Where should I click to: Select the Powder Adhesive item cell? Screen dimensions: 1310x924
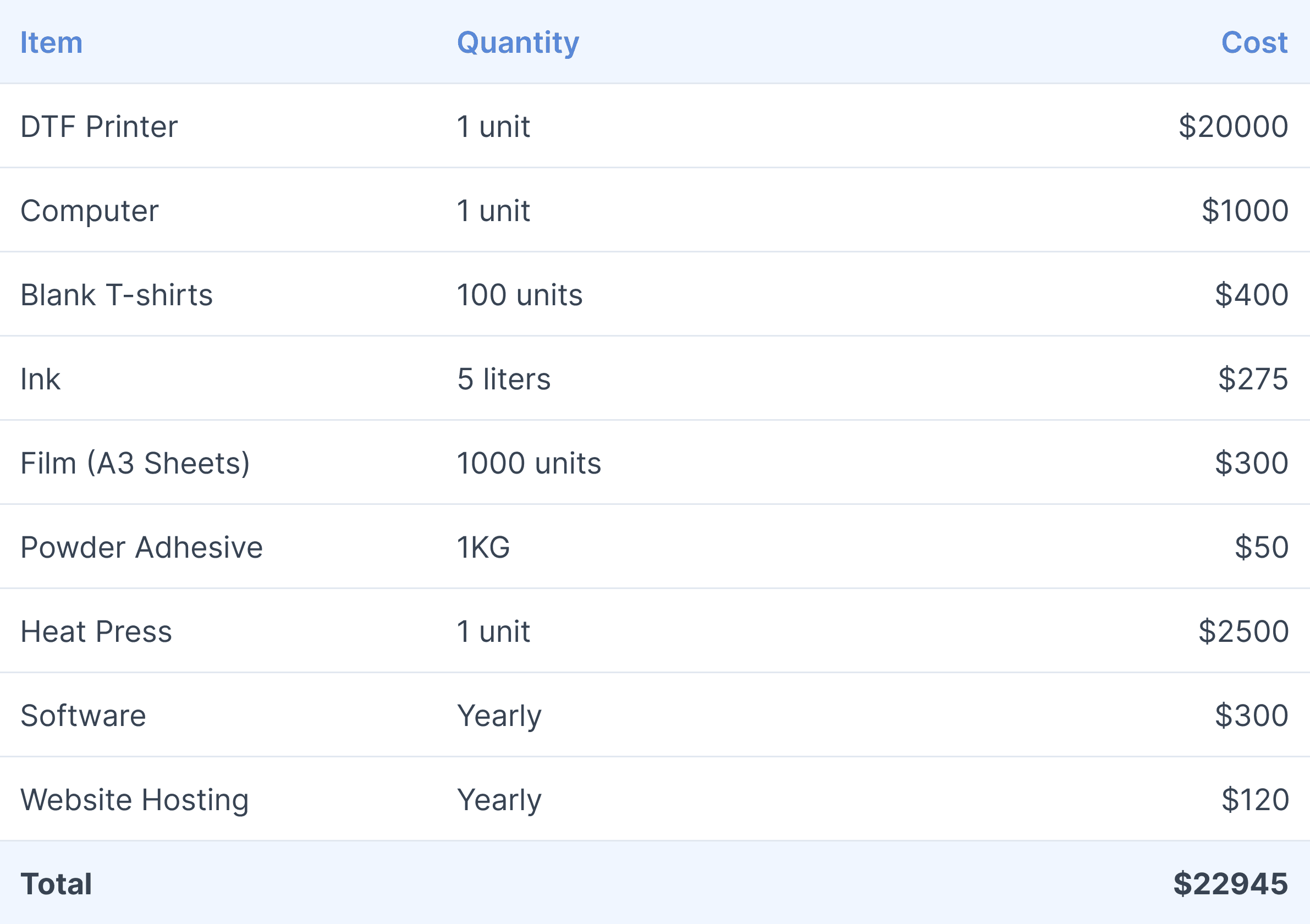pyautogui.click(x=141, y=547)
